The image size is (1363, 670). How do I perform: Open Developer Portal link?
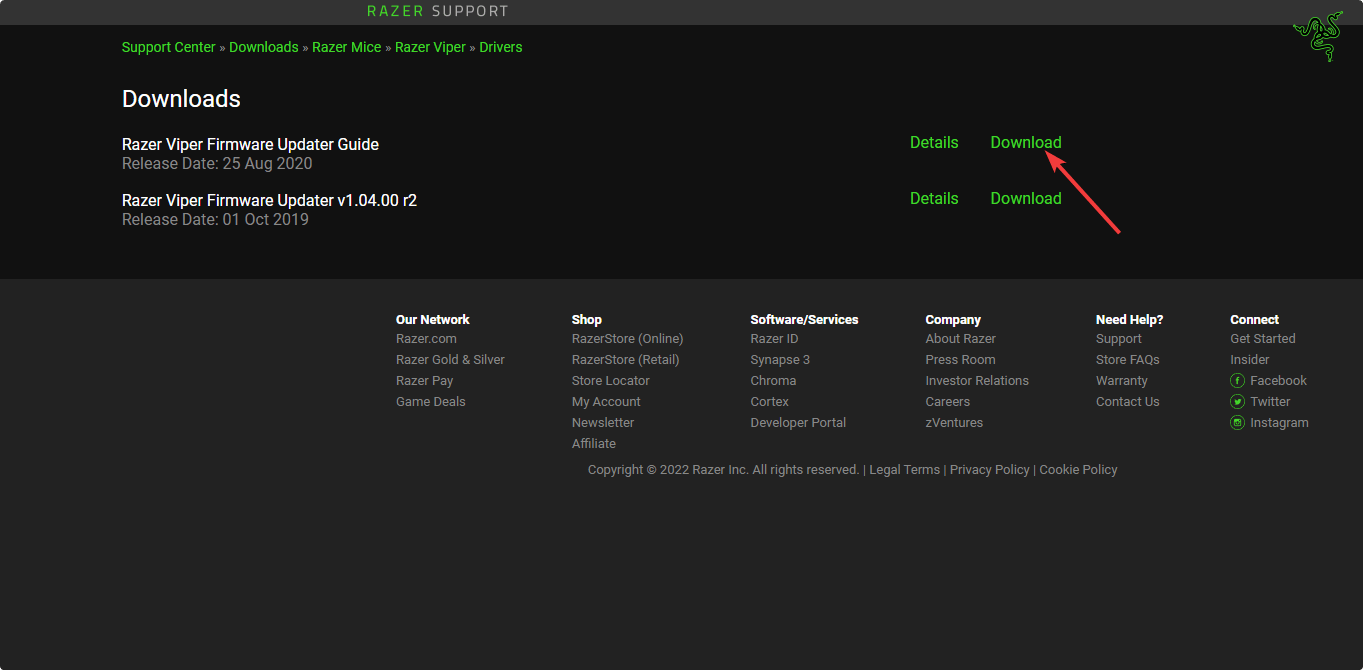(x=798, y=422)
